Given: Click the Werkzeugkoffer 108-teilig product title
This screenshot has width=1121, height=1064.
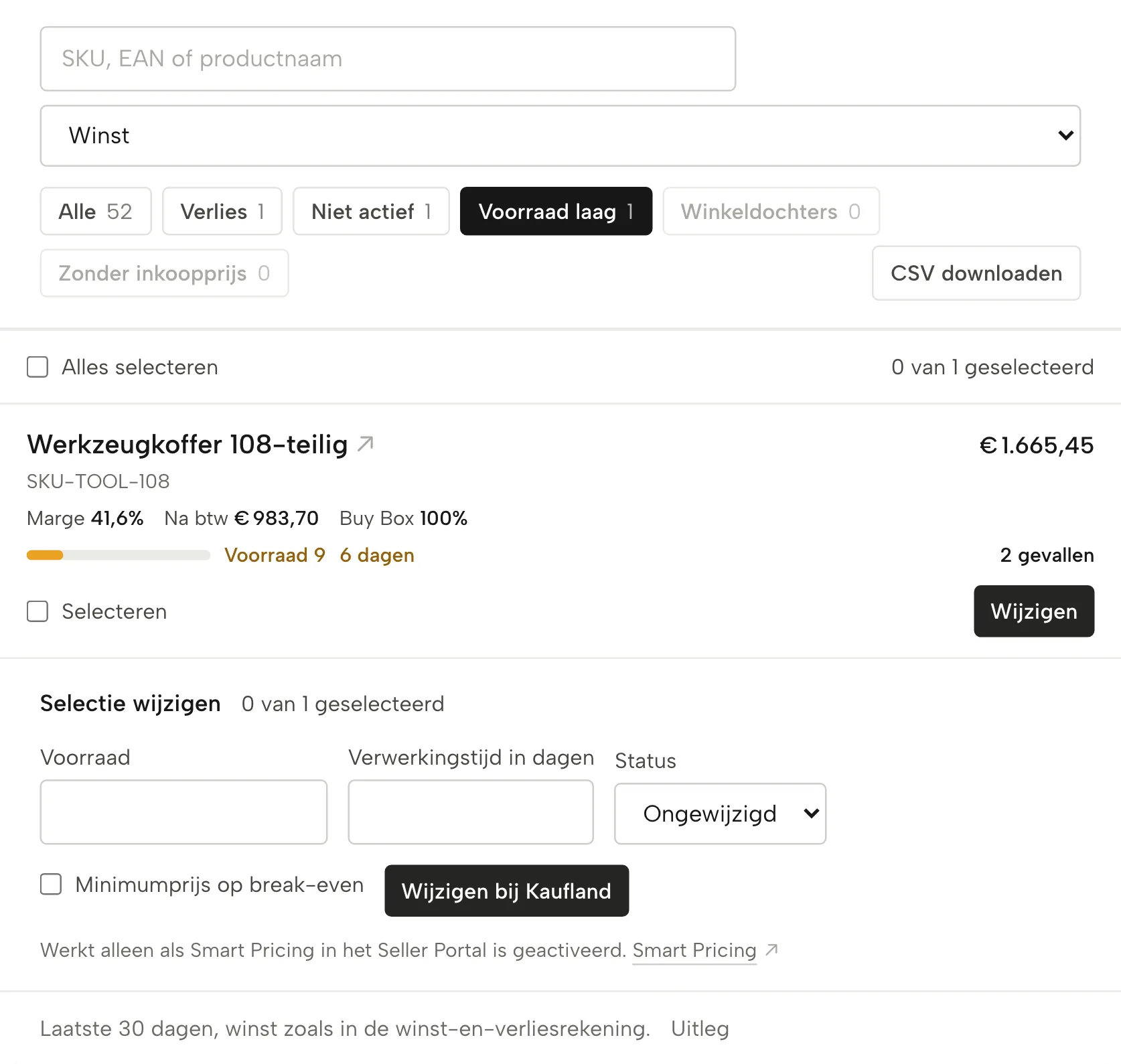Looking at the screenshot, I should click(188, 445).
